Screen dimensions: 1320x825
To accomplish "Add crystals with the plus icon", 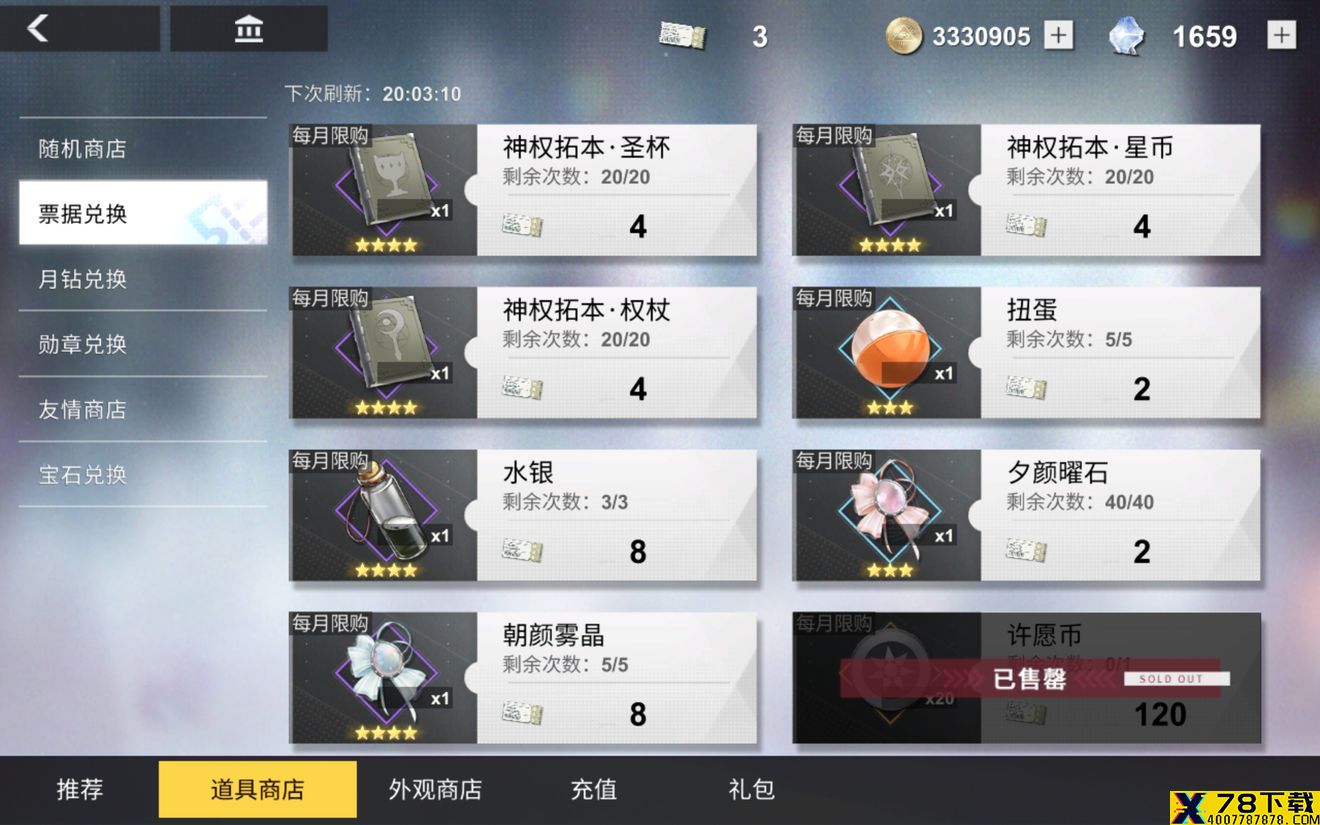I will (1281, 36).
